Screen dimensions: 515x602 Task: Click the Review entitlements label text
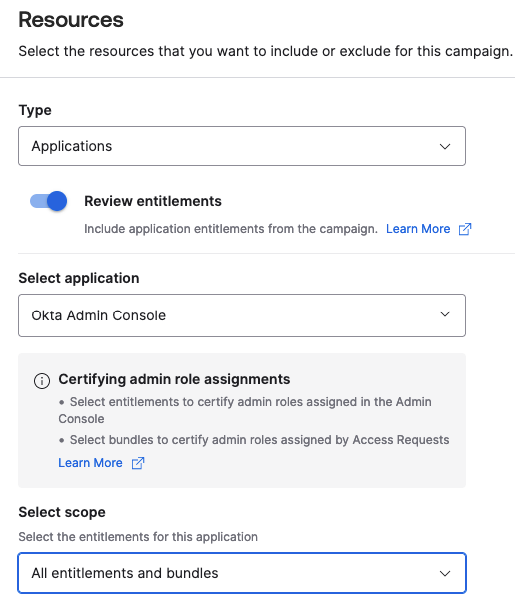tap(153, 201)
